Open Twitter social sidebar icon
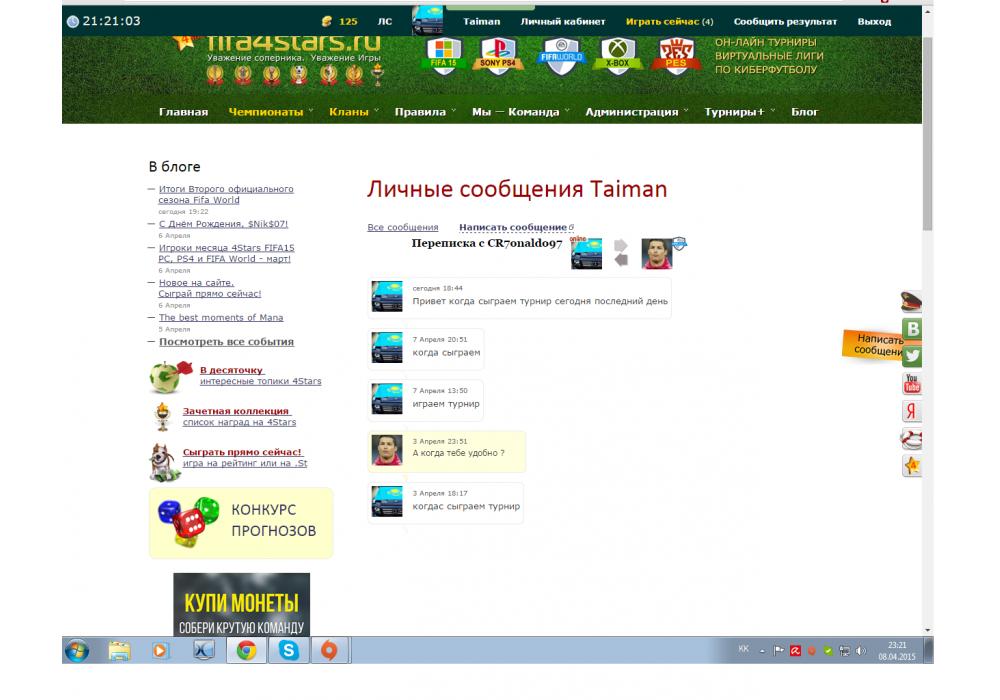Image resolution: width=1000 pixels, height=700 pixels. tap(913, 356)
